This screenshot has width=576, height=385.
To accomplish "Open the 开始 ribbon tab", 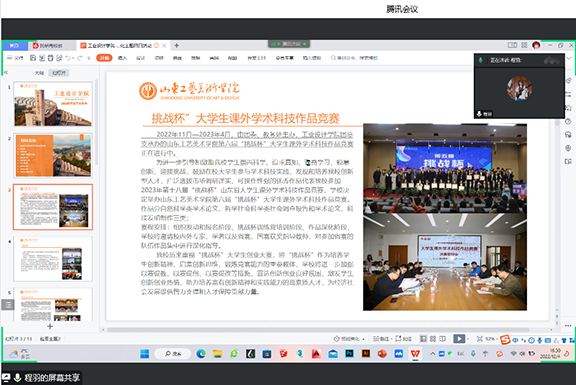I will (x=104, y=58).
